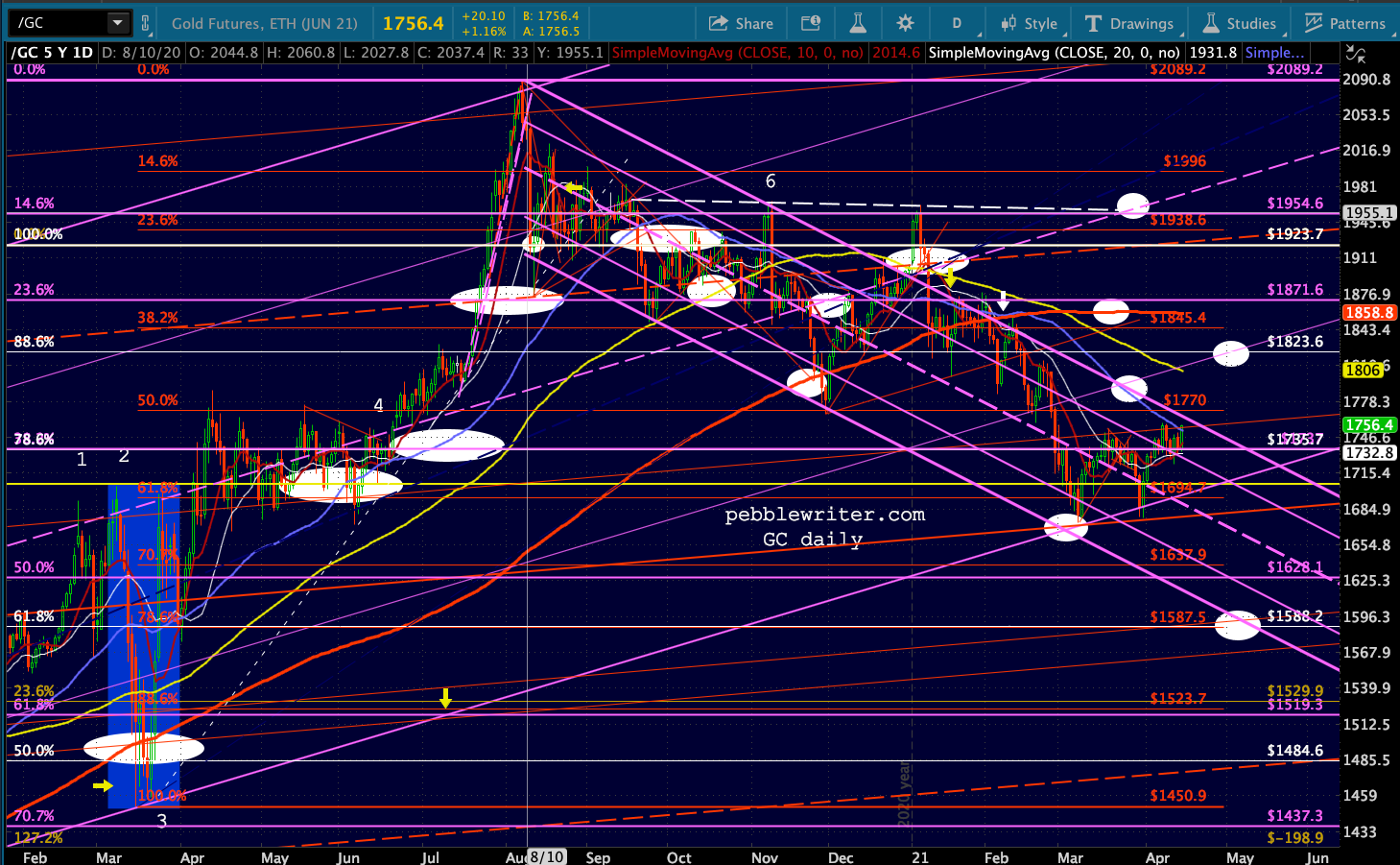The width and height of the screenshot is (1400, 865).
Task: Click the Oct label on the time axis
Action: tap(678, 857)
